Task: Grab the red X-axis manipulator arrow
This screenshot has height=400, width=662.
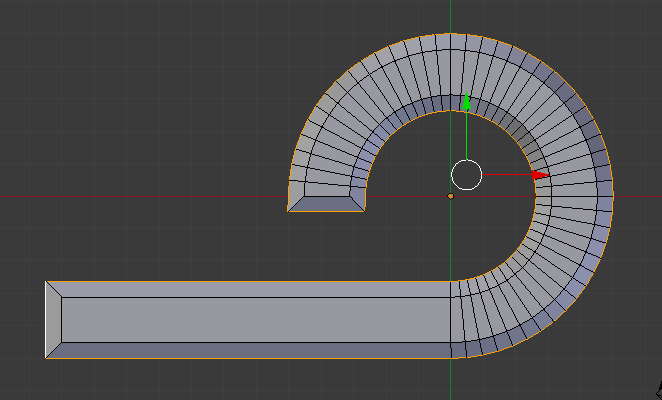Action: click(x=540, y=175)
